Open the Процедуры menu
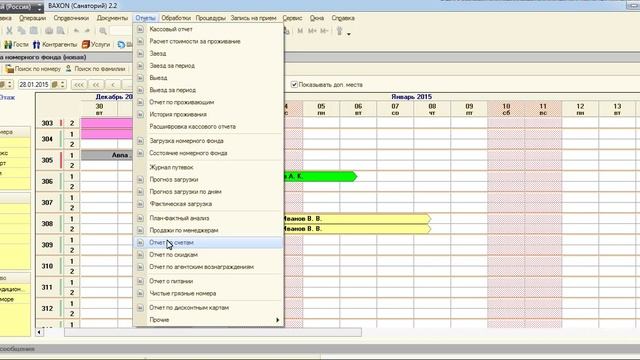 tap(211, 18)
